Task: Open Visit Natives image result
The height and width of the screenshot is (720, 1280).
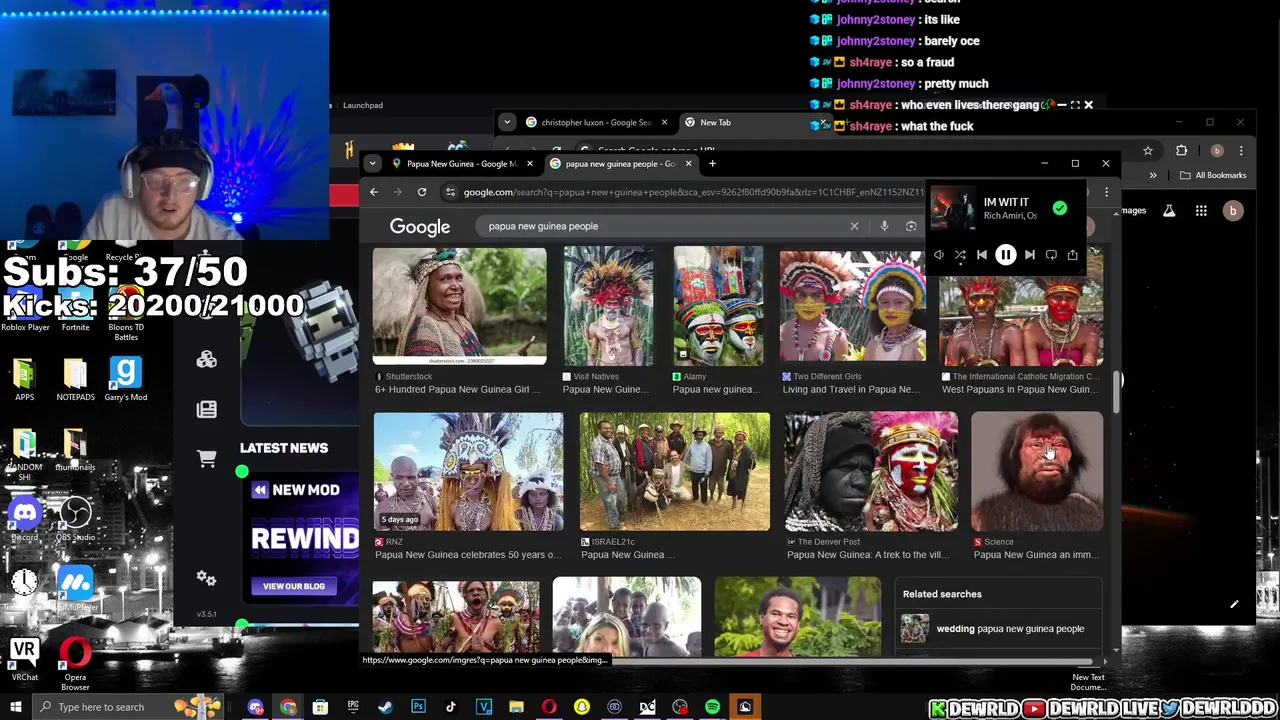Action: (x=608, y=306)
